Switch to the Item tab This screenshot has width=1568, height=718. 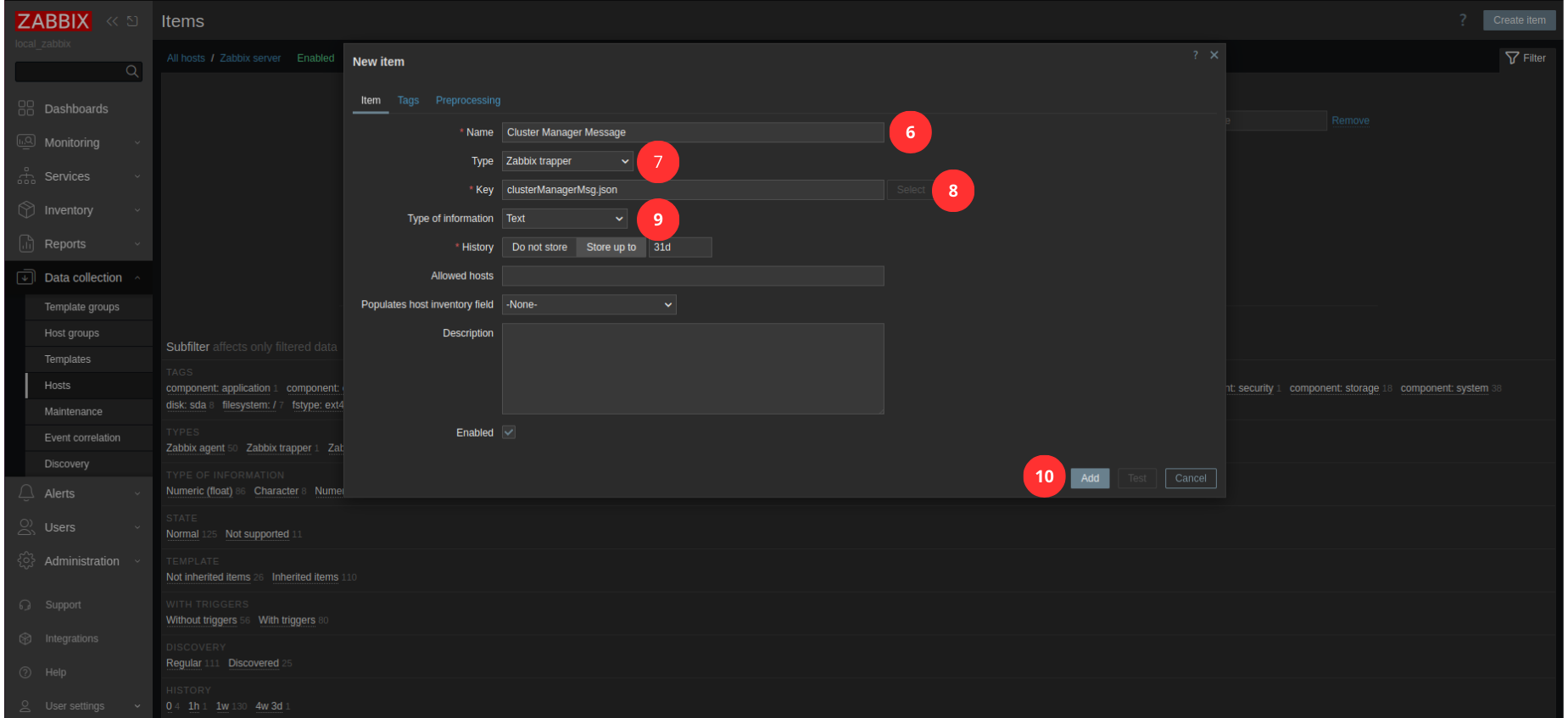tap(371, 100)
